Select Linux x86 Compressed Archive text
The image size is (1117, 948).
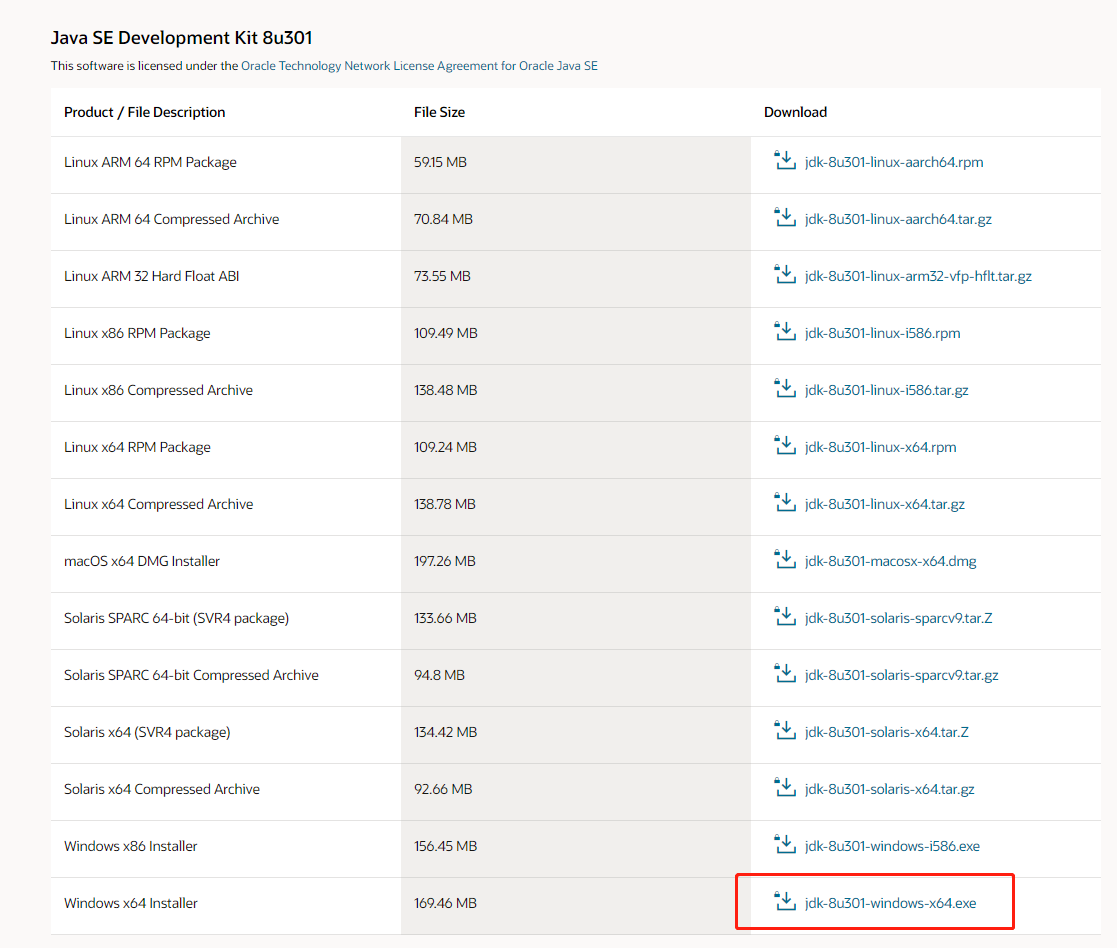(158, 390)
